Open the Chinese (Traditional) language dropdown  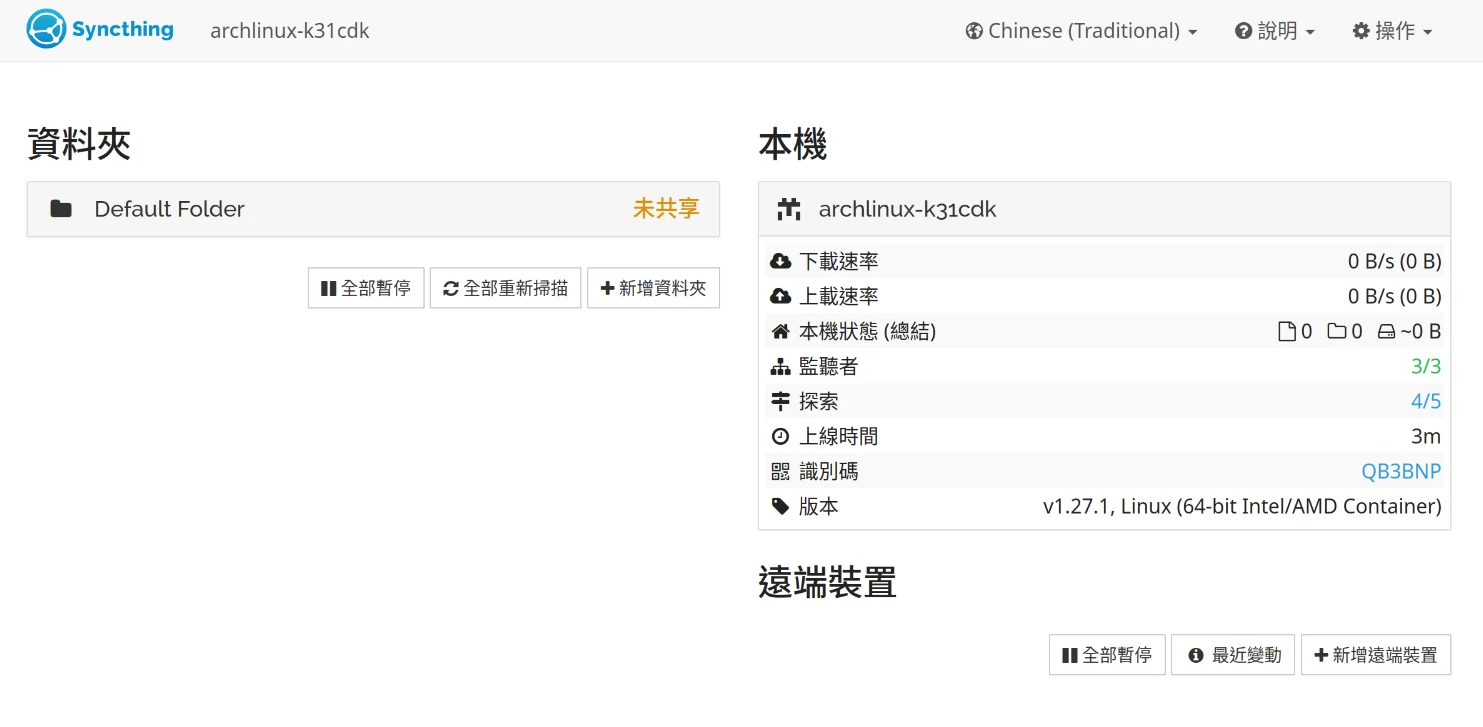coord(1081,31)
